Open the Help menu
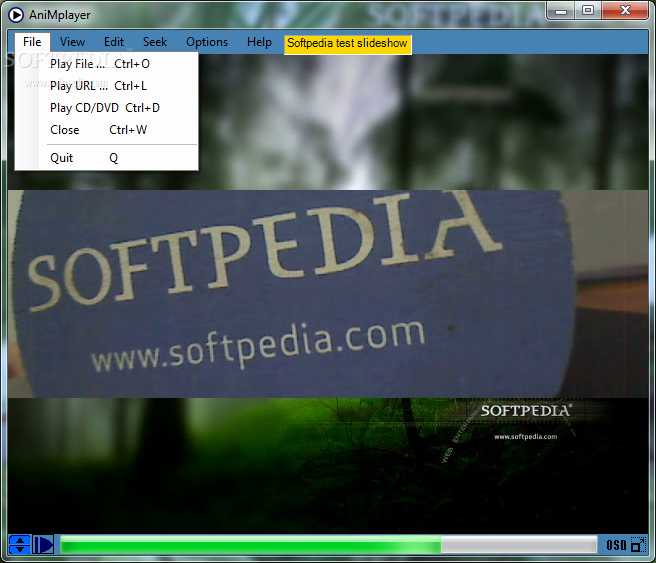 point(259,42)
